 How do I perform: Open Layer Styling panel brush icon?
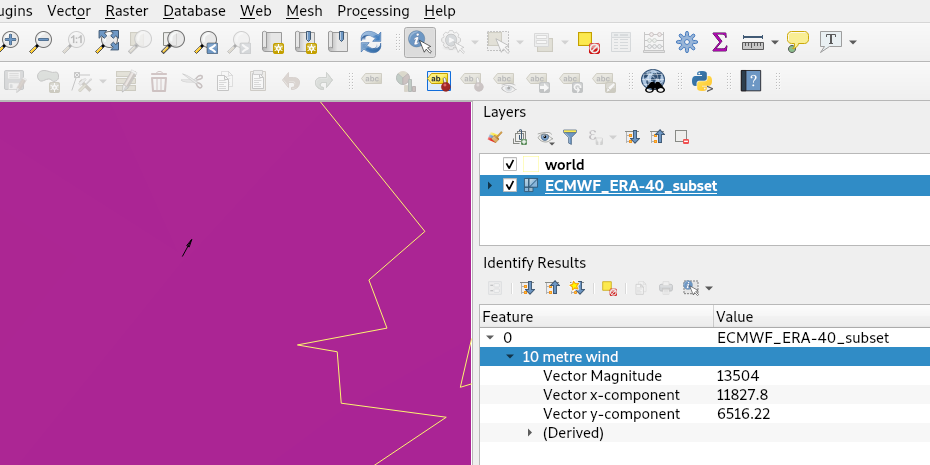(495, 138)
